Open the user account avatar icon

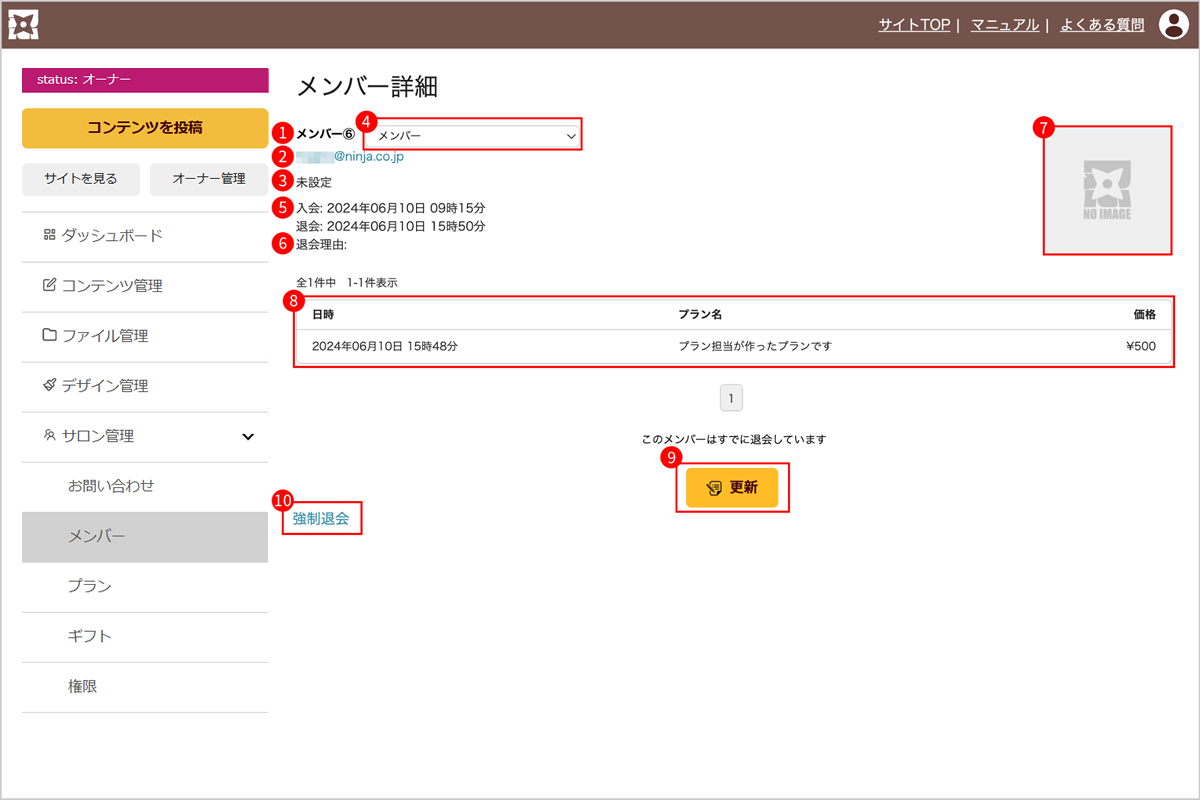click(1173, 25)
